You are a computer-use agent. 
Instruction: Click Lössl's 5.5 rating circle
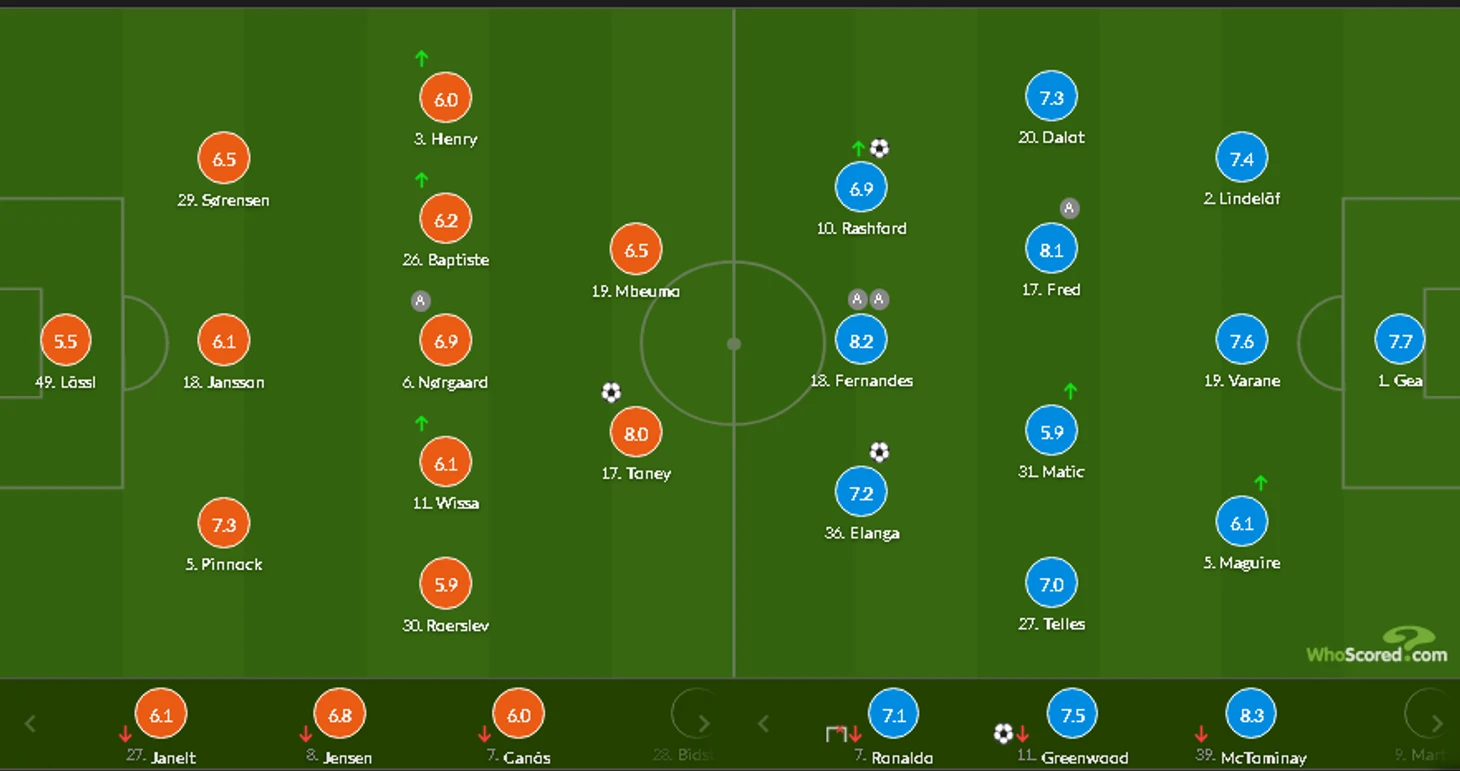pyautogui.click(x=66, y=341)
